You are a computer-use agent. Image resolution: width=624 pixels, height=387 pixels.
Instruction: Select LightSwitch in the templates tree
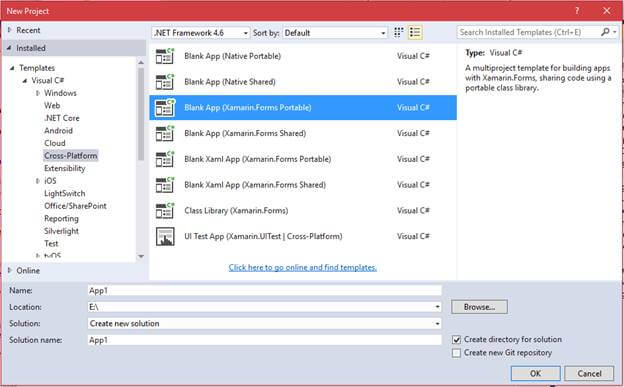(x=65, y=194)
